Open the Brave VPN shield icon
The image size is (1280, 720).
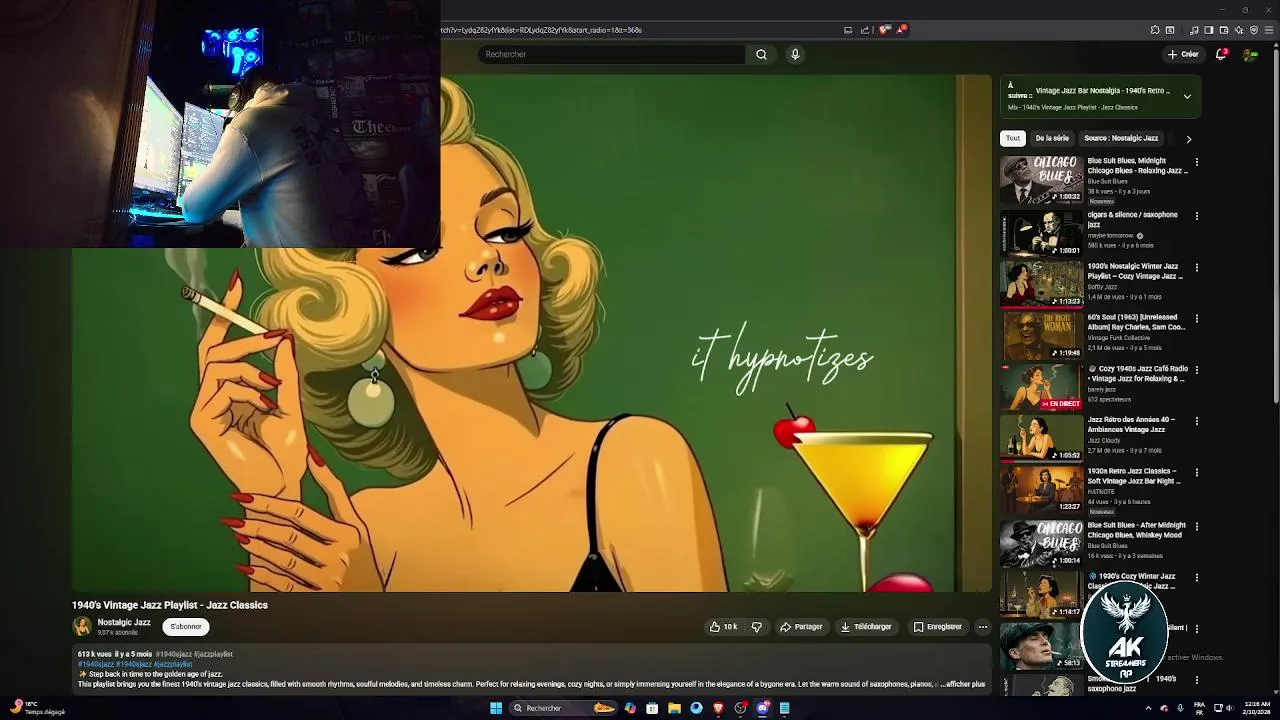tap(1254, 30)
